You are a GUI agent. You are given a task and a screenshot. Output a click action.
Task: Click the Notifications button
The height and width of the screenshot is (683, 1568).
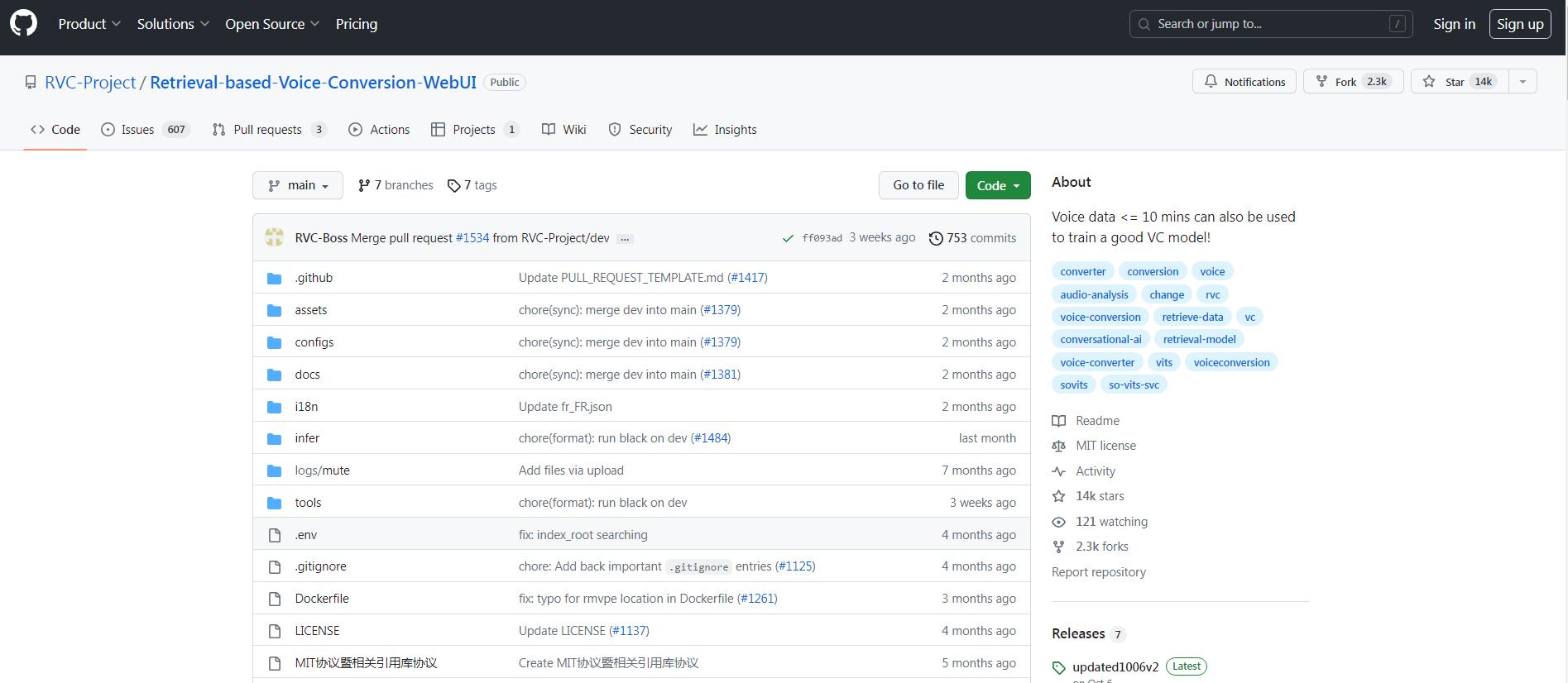tap(1244, 81)
